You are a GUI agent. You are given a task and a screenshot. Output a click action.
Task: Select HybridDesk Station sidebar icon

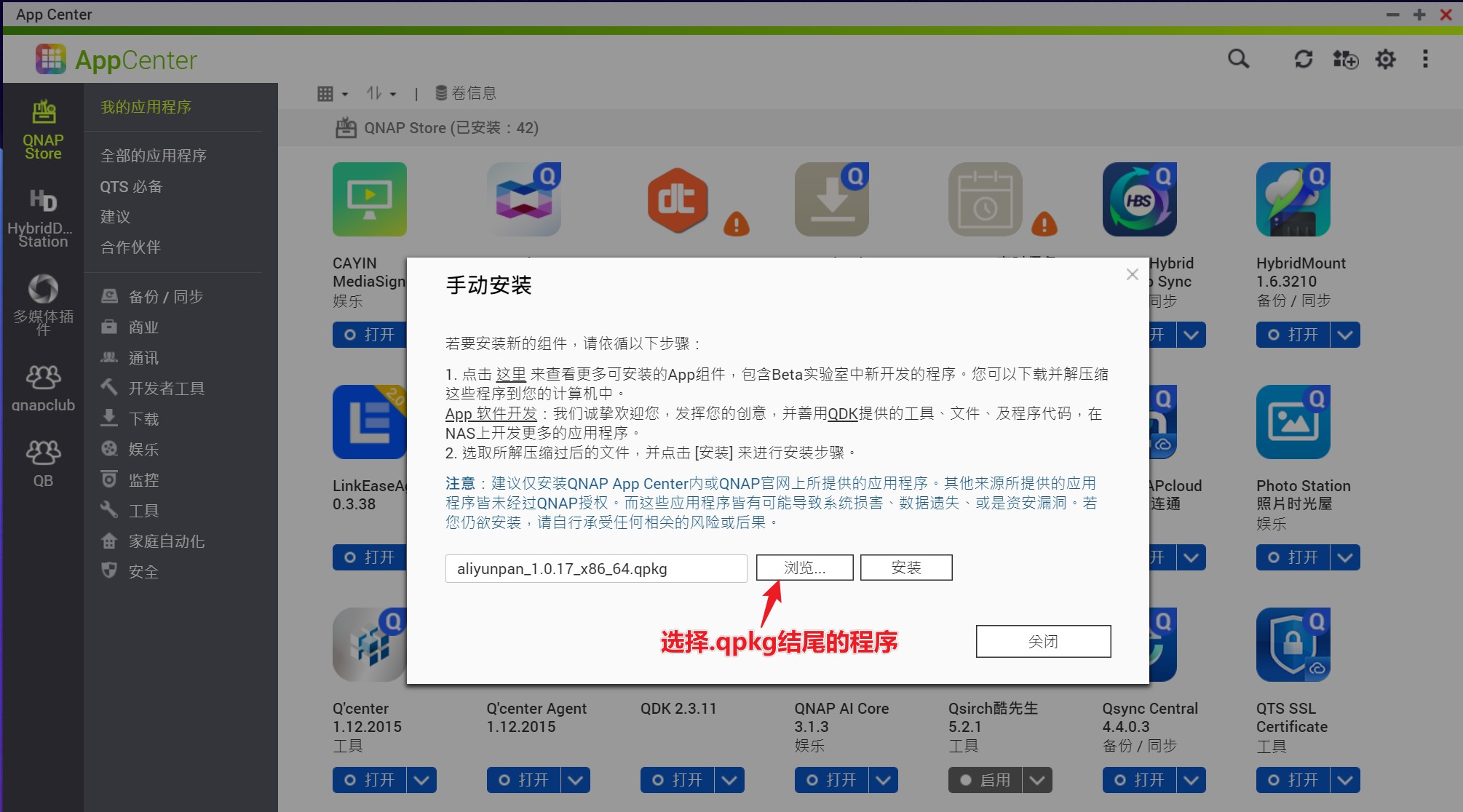pyautogui.click(x=43, y=218)
